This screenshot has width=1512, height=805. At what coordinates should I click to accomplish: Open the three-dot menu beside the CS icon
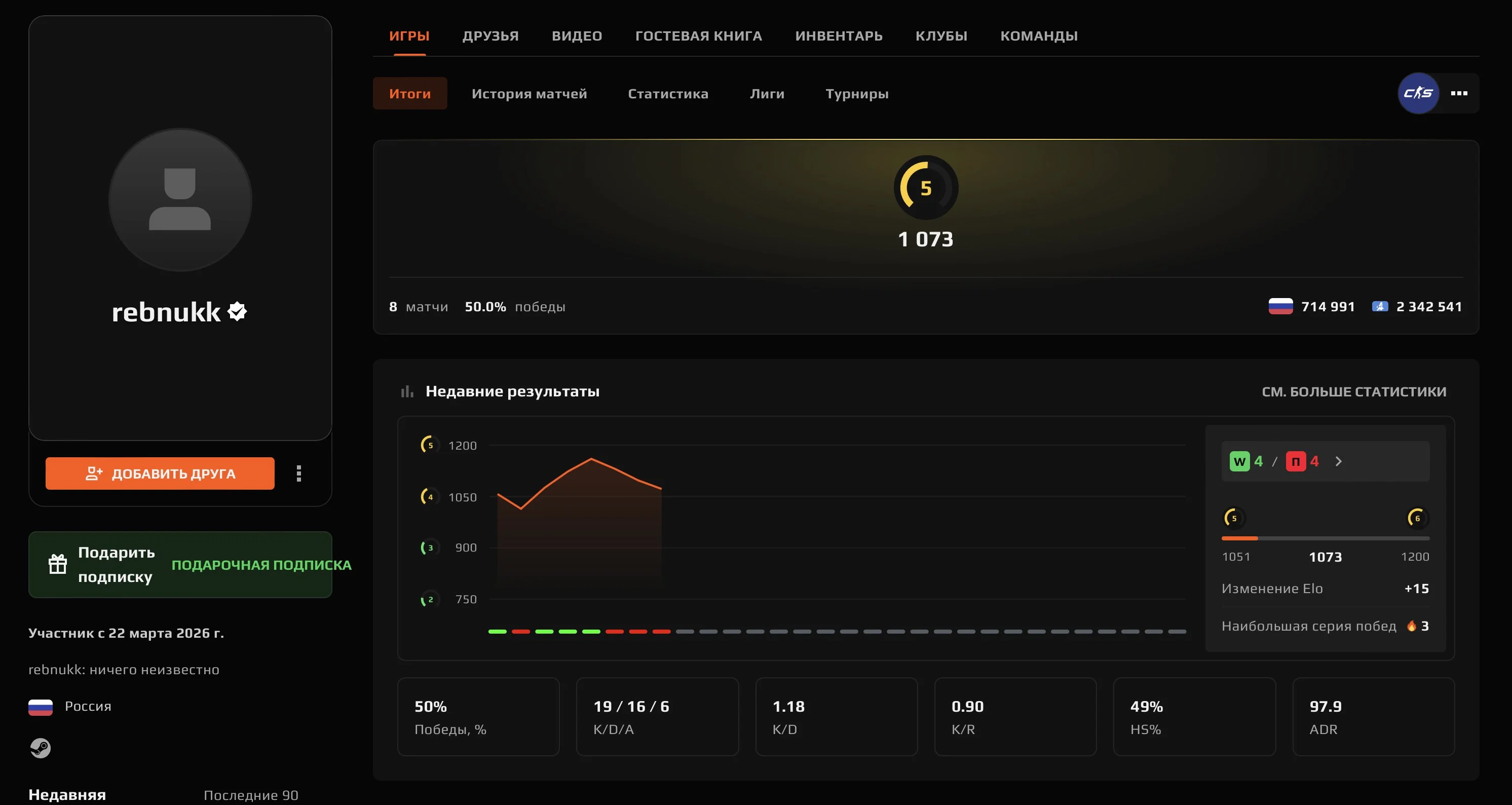coord(1459,93)
